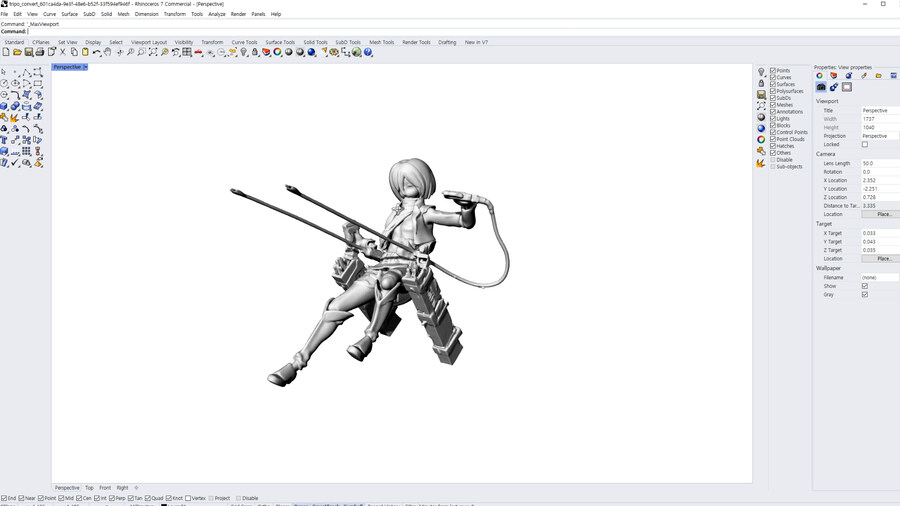Click the four viewports grid icon

point(187,52)
